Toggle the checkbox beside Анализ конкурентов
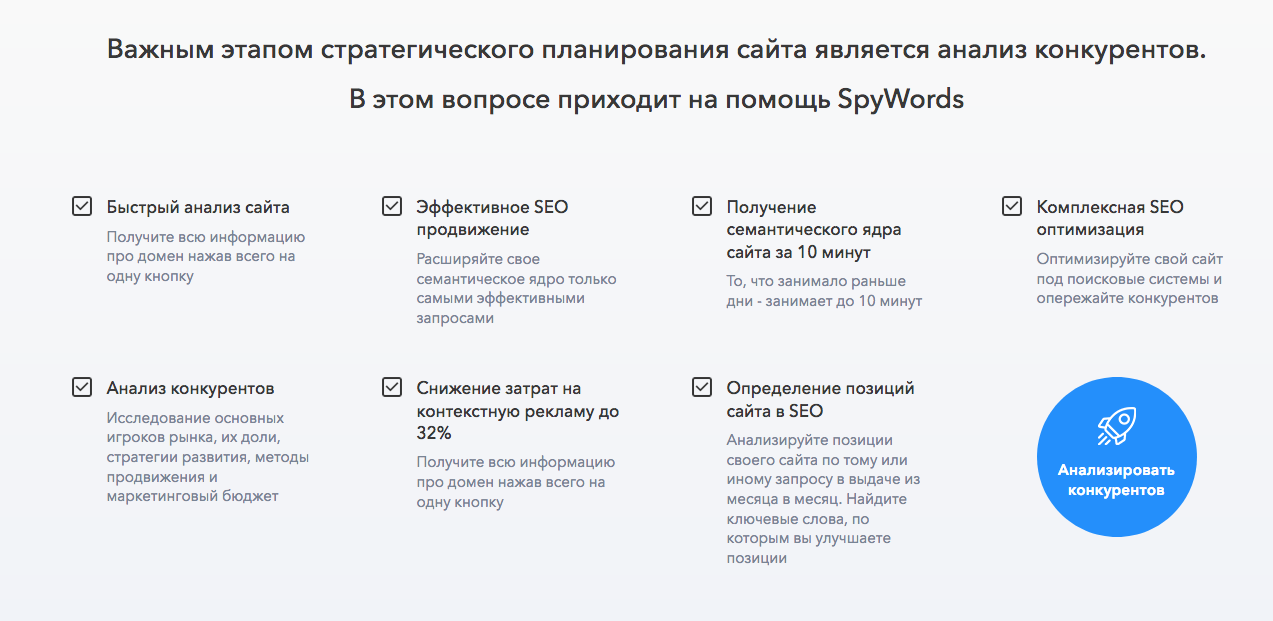The height and width of the screenshot is (621, 1273). pos(82,387)
